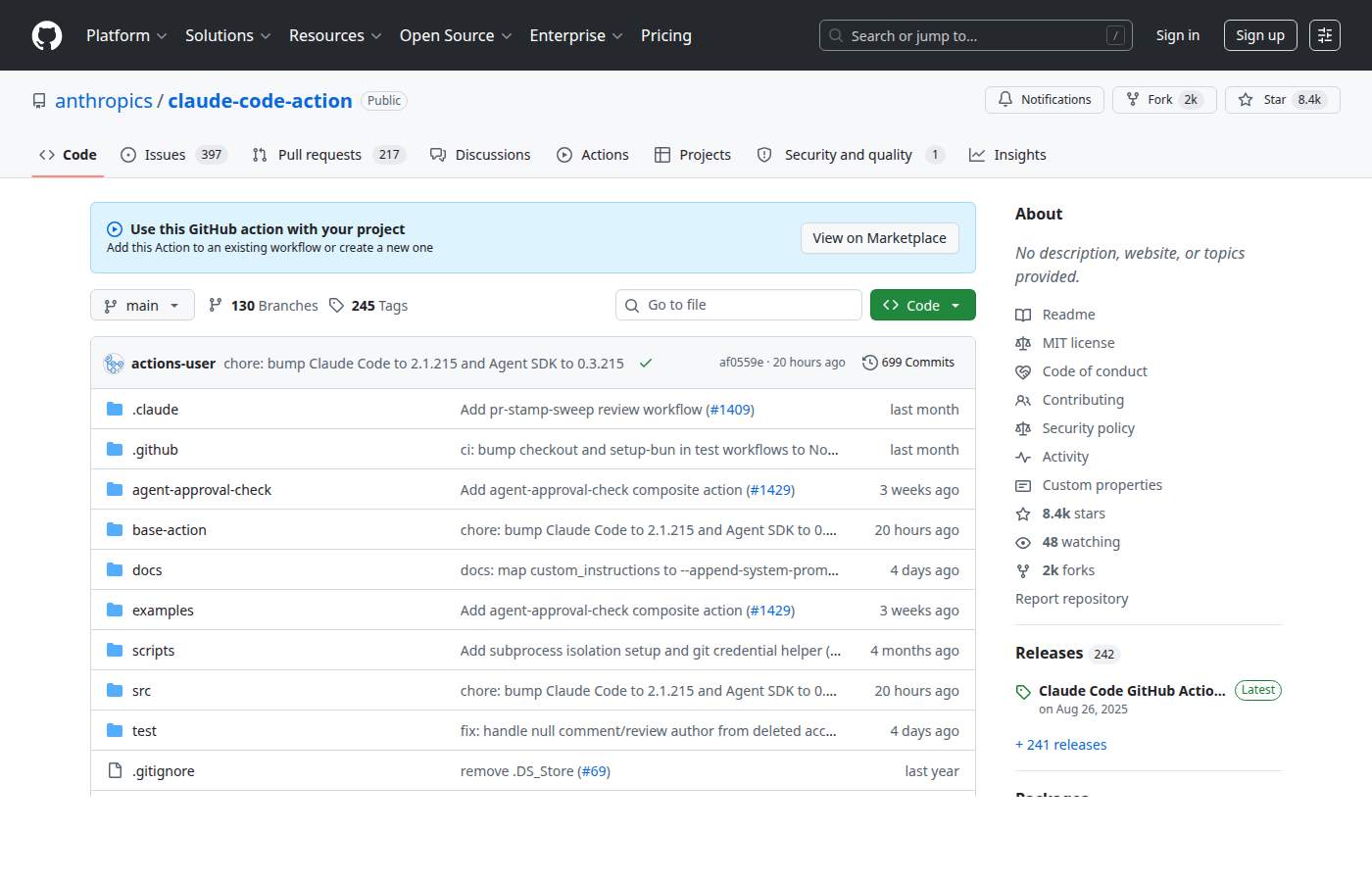
Task: Star the repository with the Star button
Action: coord(1283,100)
